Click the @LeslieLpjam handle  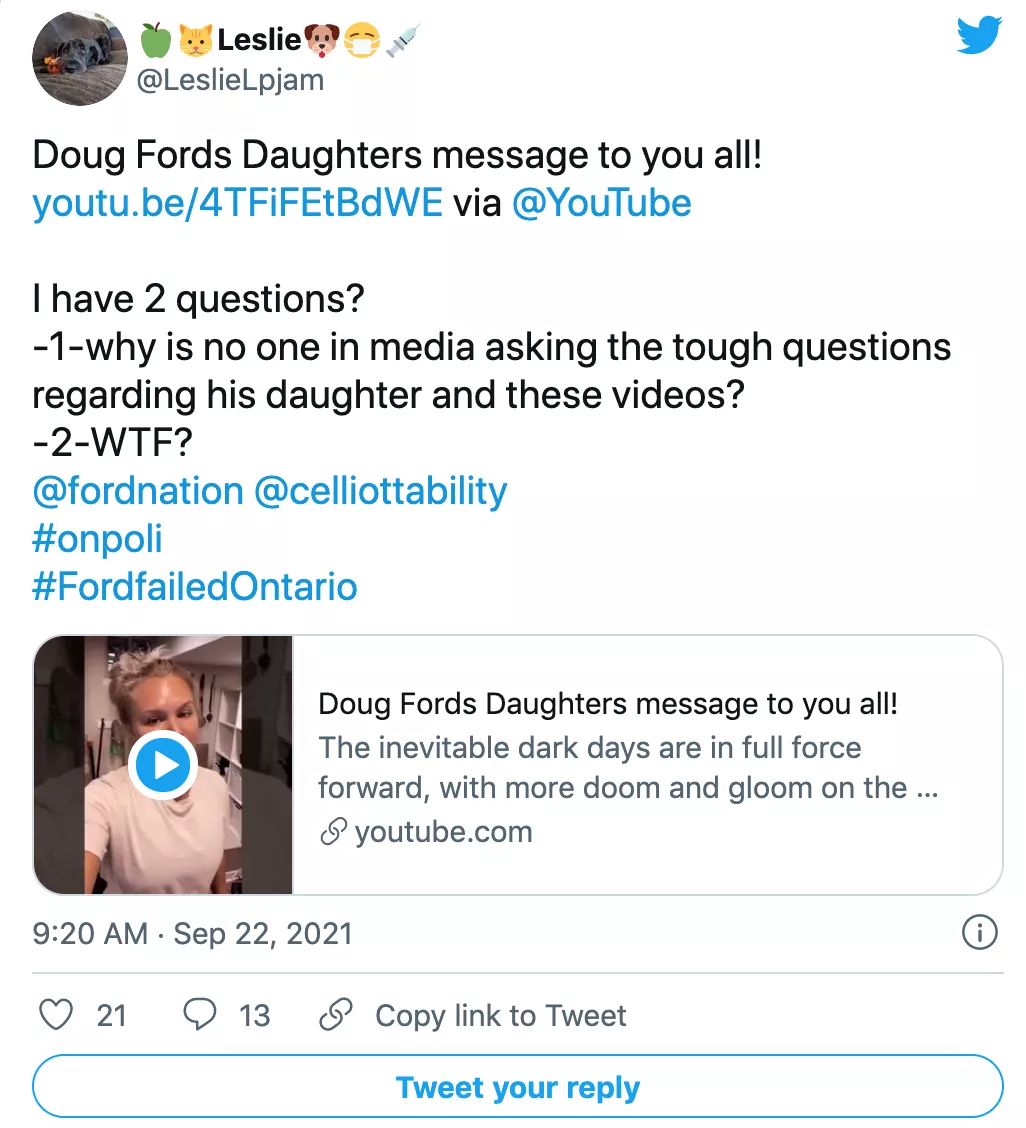[229, 79]
